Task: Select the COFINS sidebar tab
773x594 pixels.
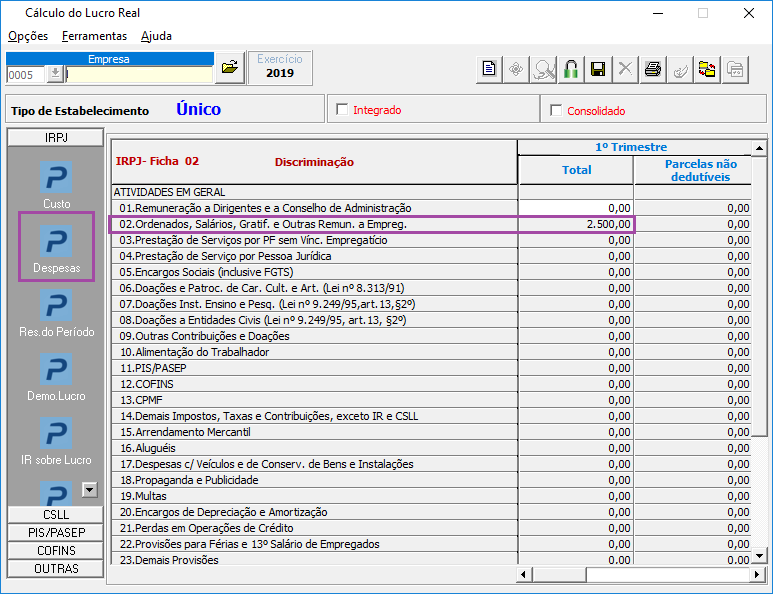Action: point(56,551)
